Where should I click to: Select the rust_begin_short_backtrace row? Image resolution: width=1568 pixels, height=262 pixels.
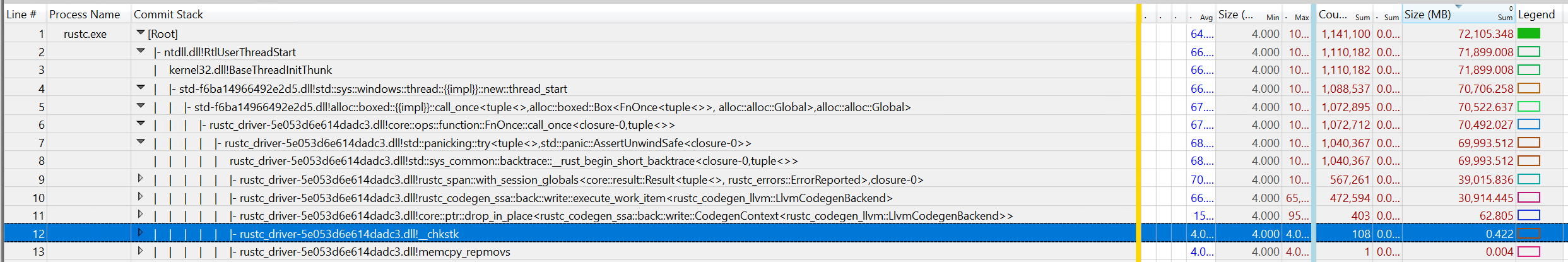coord(513,161)
